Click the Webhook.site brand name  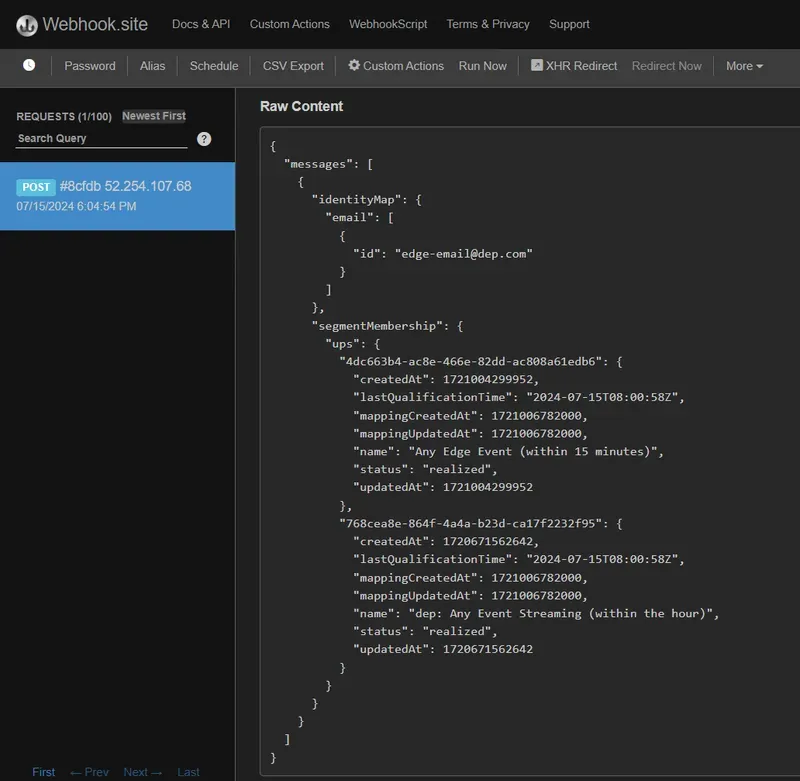[95, 24]
